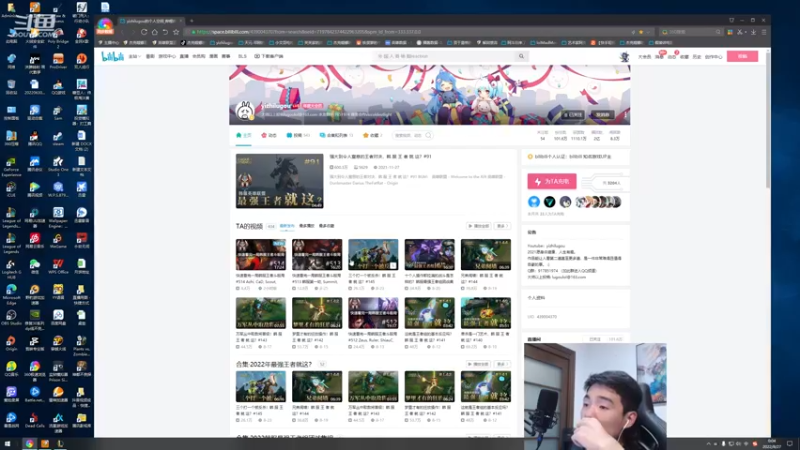Click the magnifier in bilibili search box
This screenshot has width=800, height=450.
[x=521, y=56]
